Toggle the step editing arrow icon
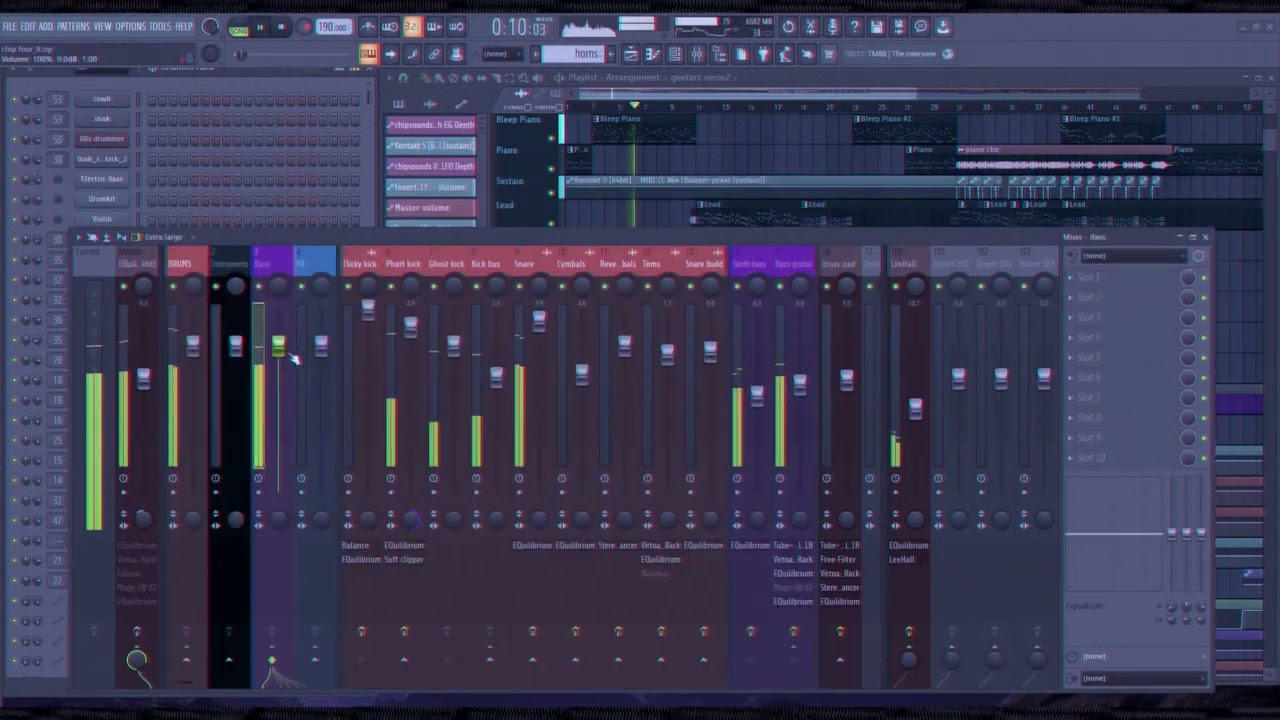 point(391,54)
